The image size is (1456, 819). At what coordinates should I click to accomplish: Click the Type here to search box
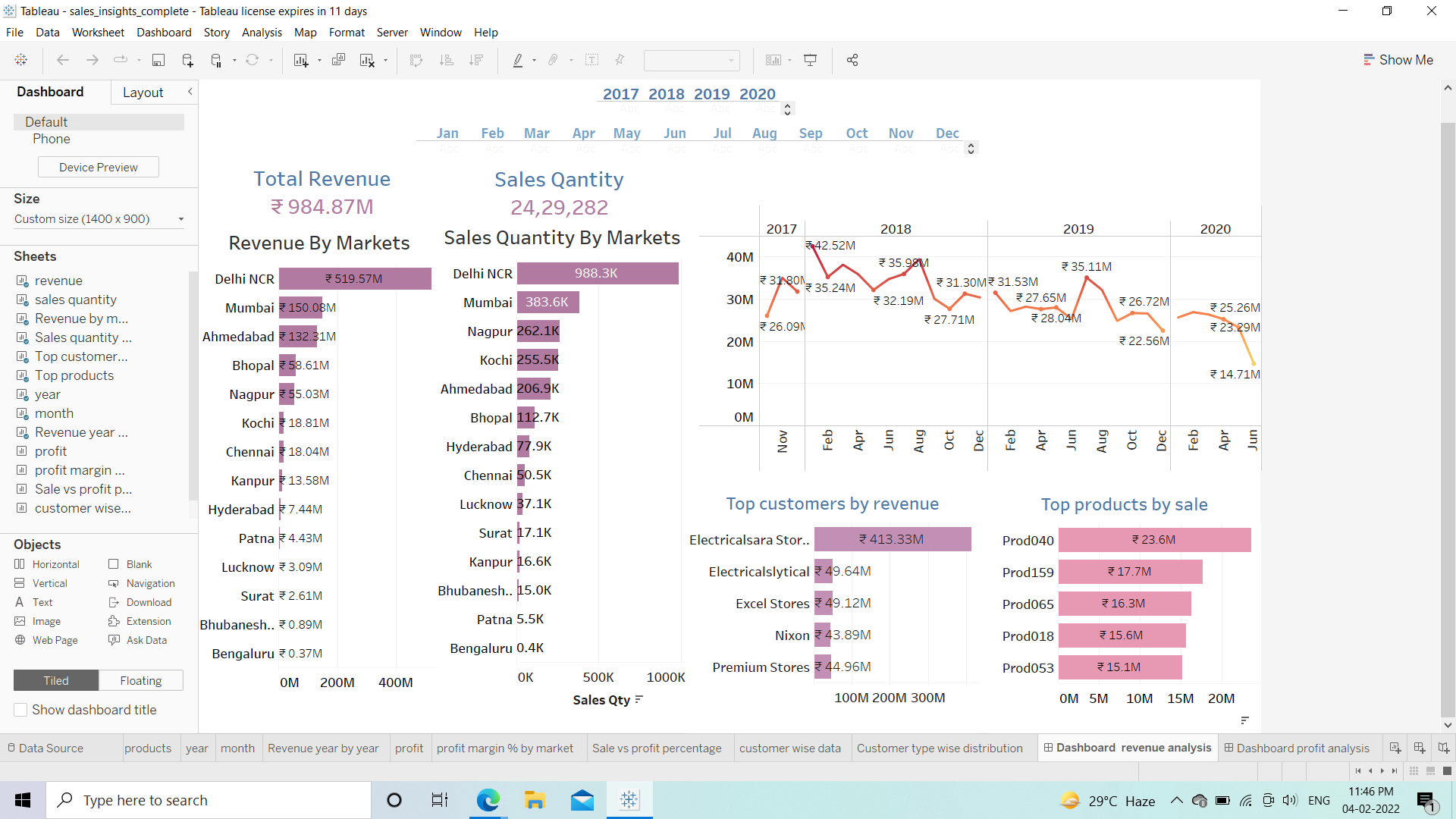coord(209,800)
